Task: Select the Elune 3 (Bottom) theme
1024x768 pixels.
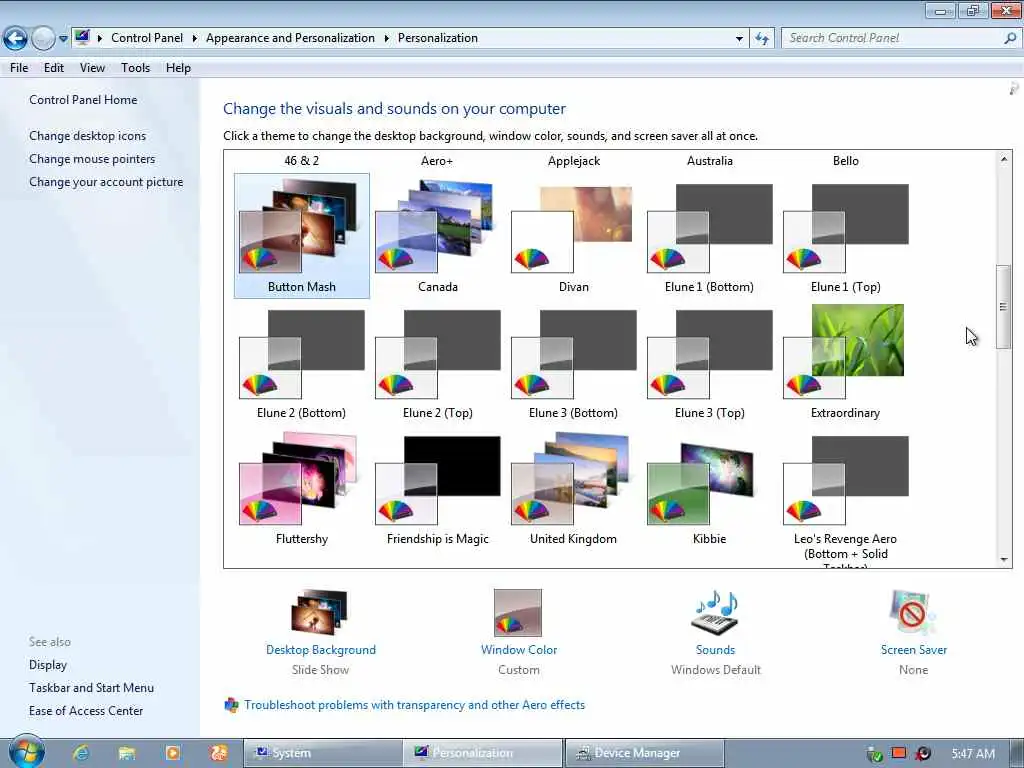Action: click(573, 362)
